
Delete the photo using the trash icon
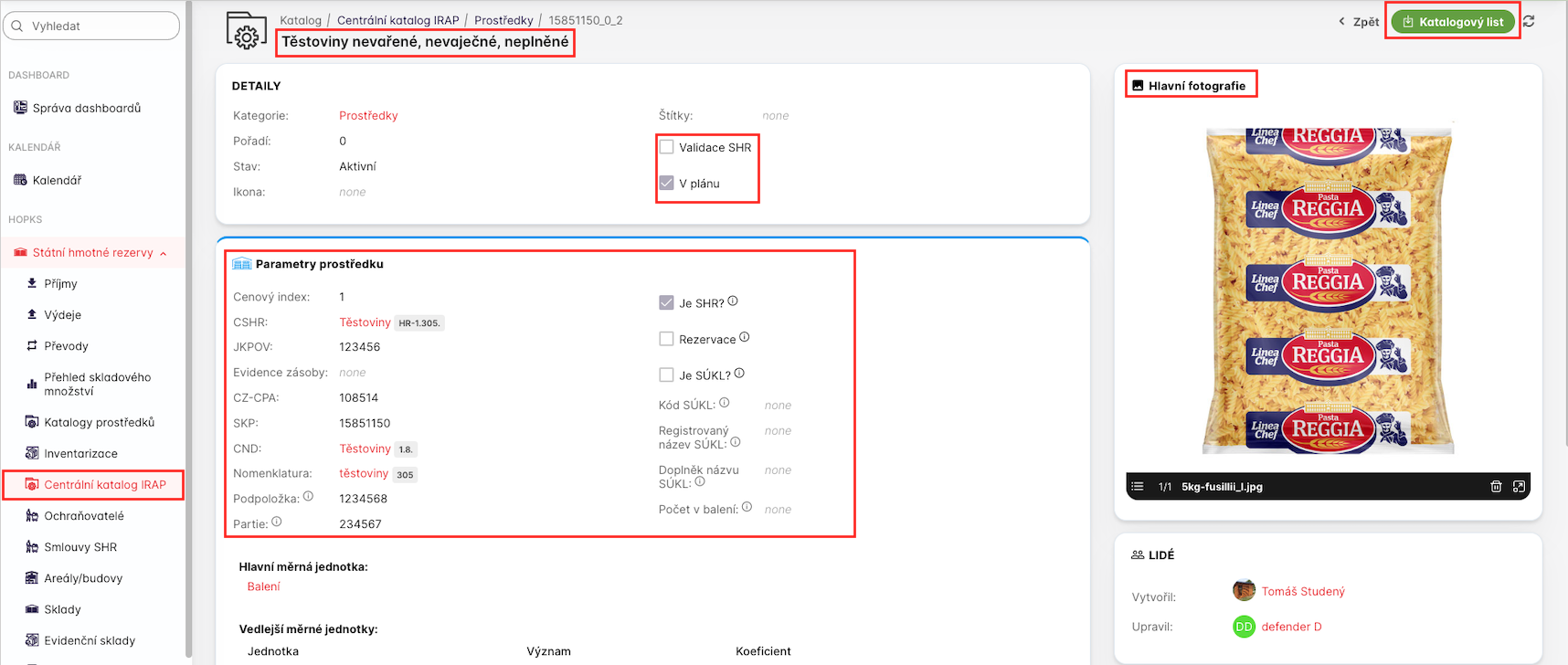click(1496, 487)
